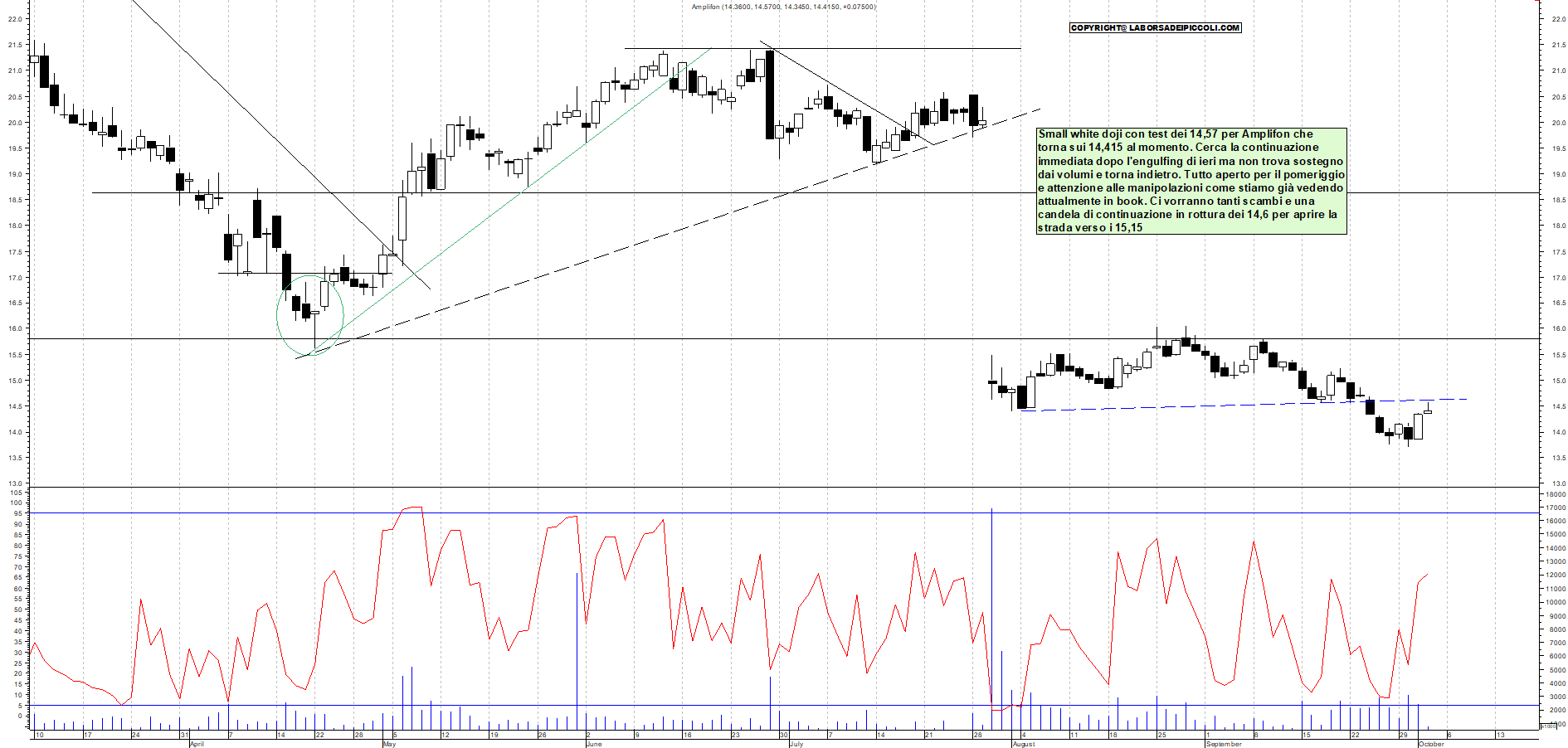Open the laborsadeipiccoli.com copyright link
Viewport: 1568px width, 748px height.
[x=1155, y=28]
